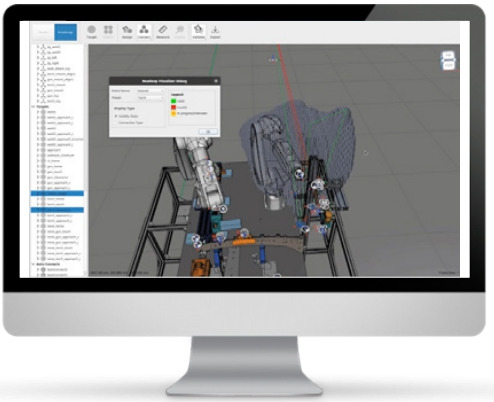Click the OK button in the visualizer dialog
The height and width of the screenshot is (402, 494).
(x=208, y=132)
